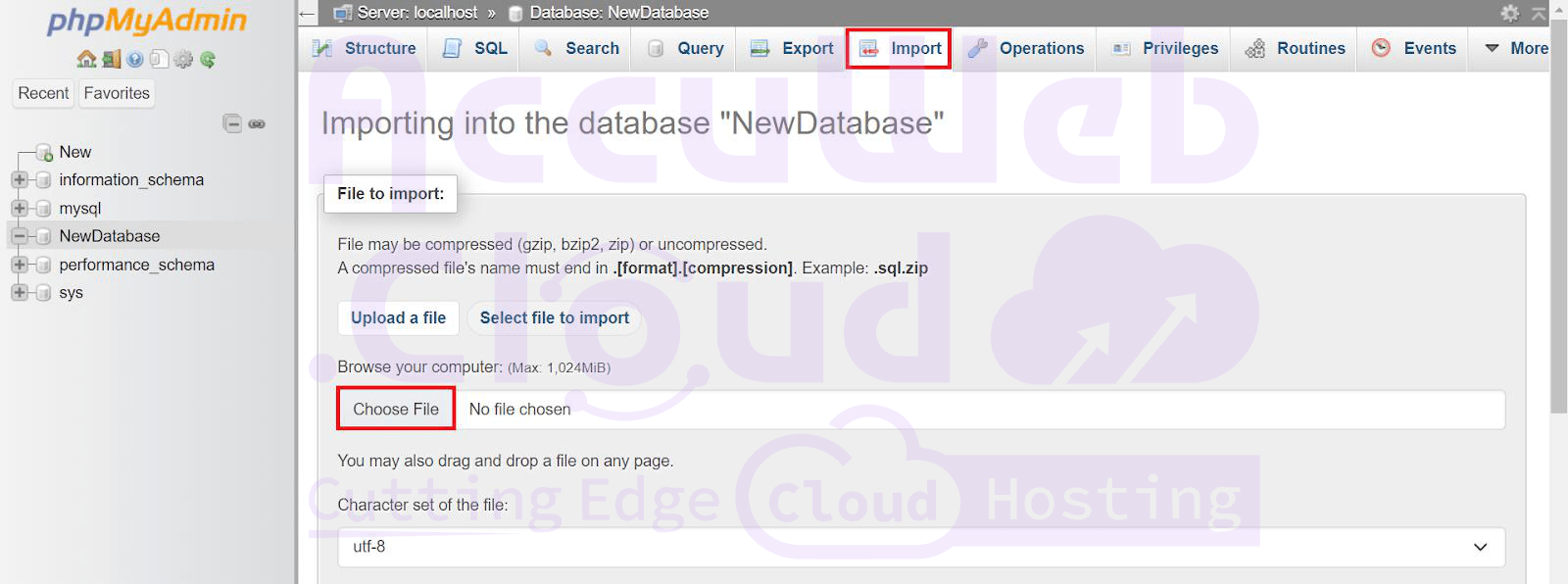Select the performance_schema database
Image resolution: width=1568 pixels, height=584 pixels.
(x=136, y=265)
